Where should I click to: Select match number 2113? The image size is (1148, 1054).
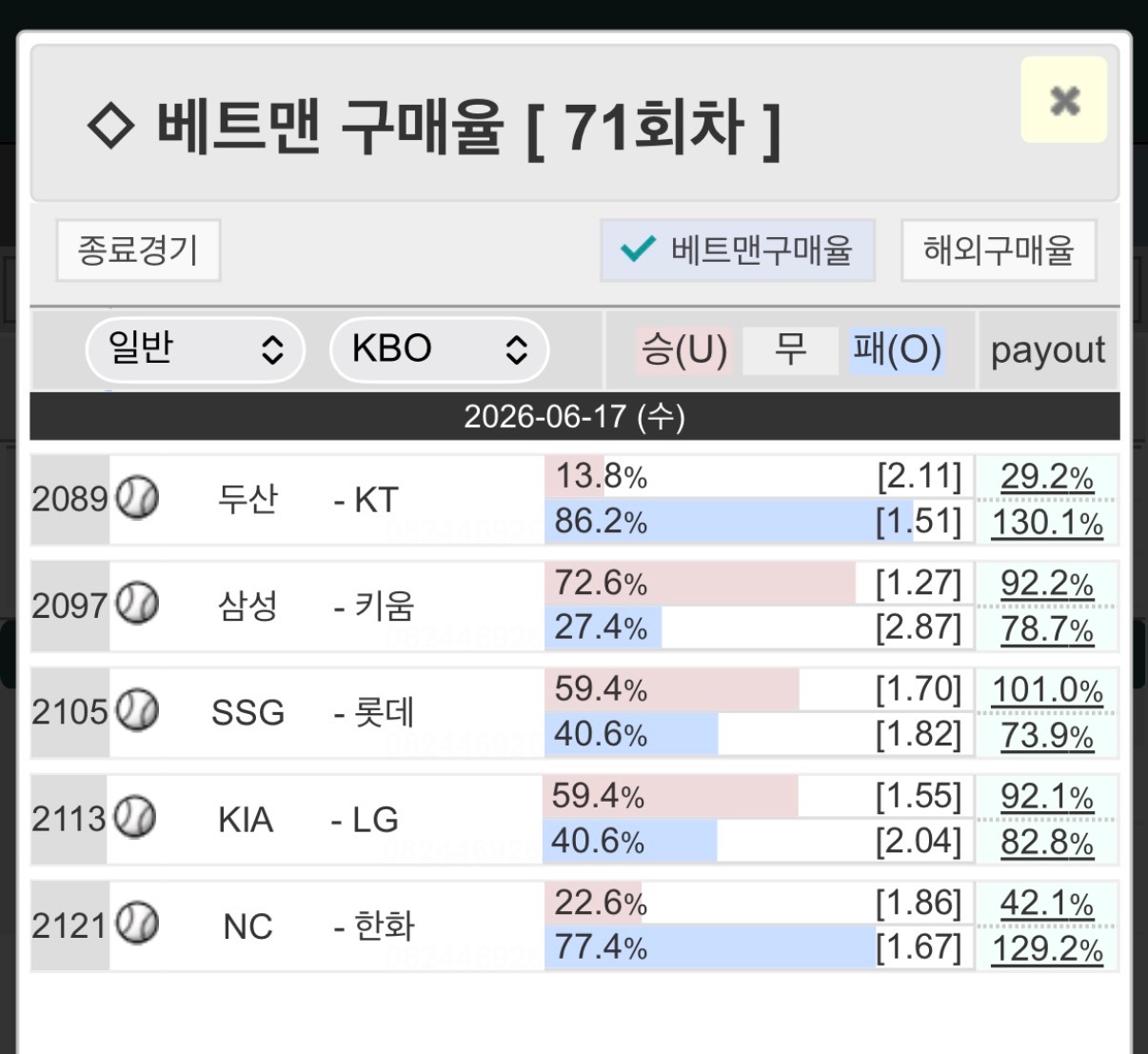click(69, 819)
